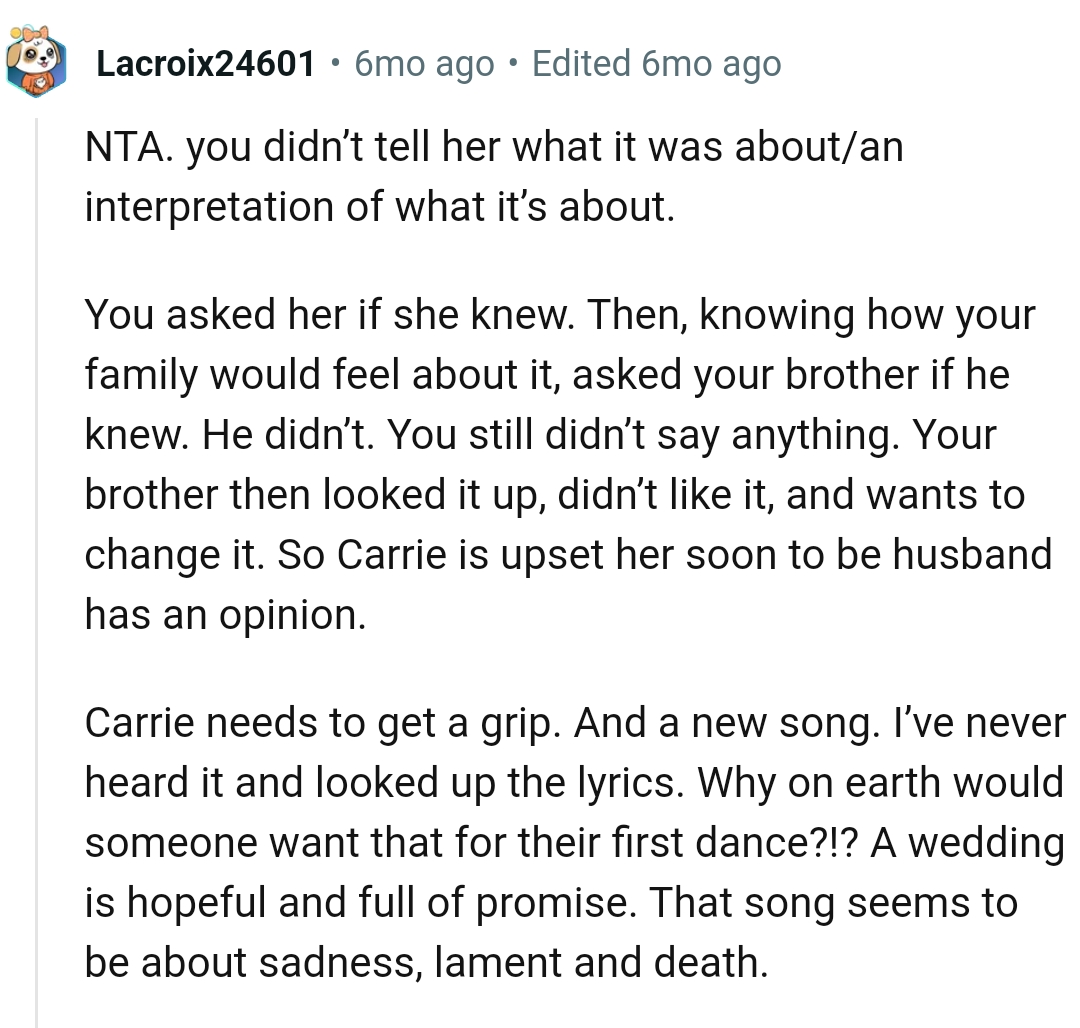Click the line starting 'brother then looked it up'
Screen dimensions: 1080x1028
(x=554, y=495)
